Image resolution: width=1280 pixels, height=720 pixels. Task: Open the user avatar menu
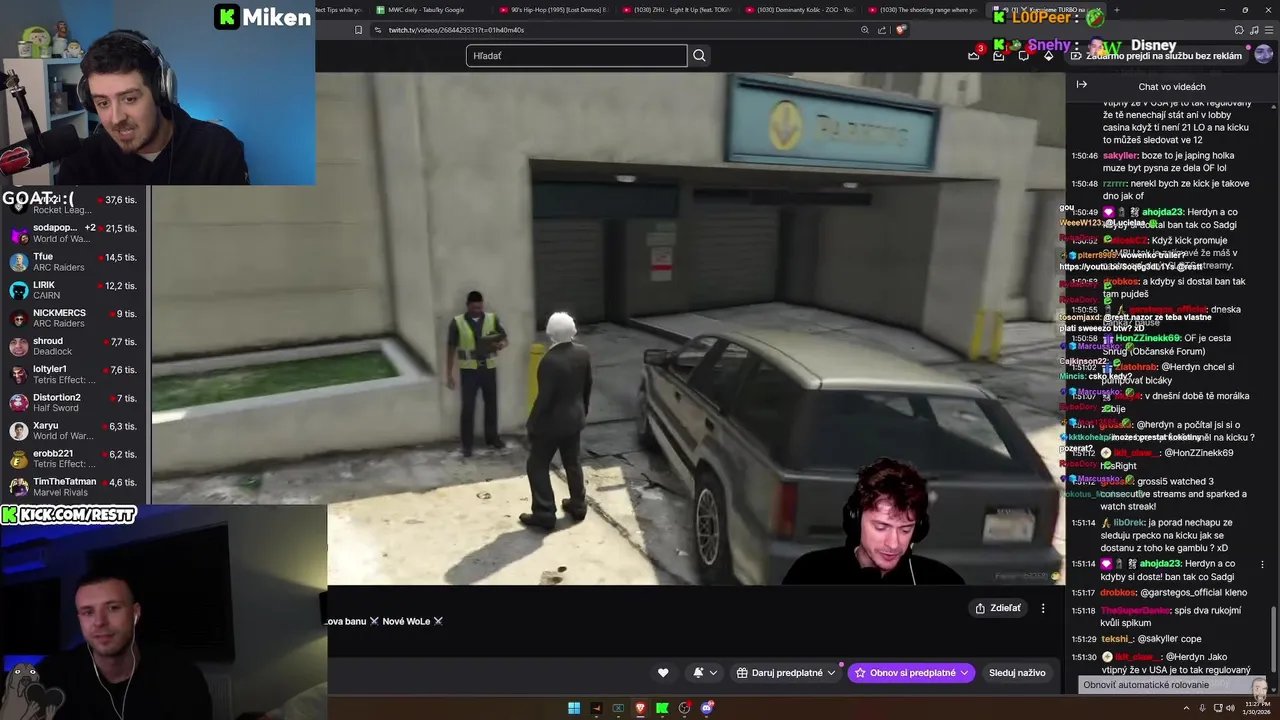1263,55
